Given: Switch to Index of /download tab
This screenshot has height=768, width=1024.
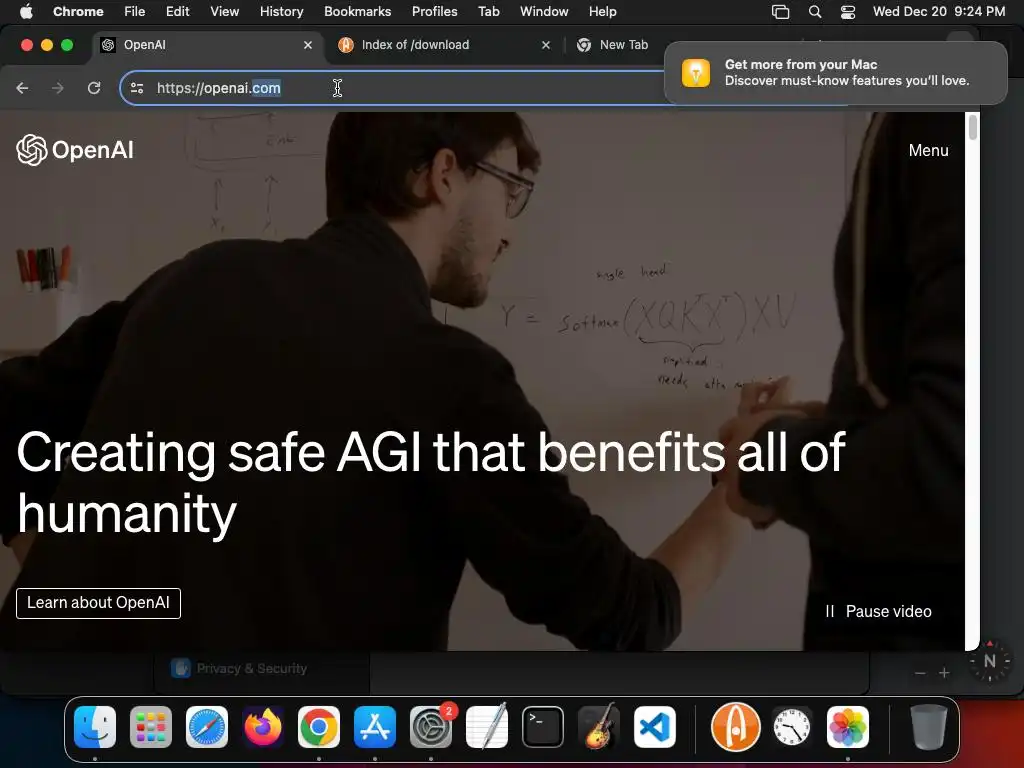Looking at the screenshot, I should pyautogui.click(x=444, y=45).
